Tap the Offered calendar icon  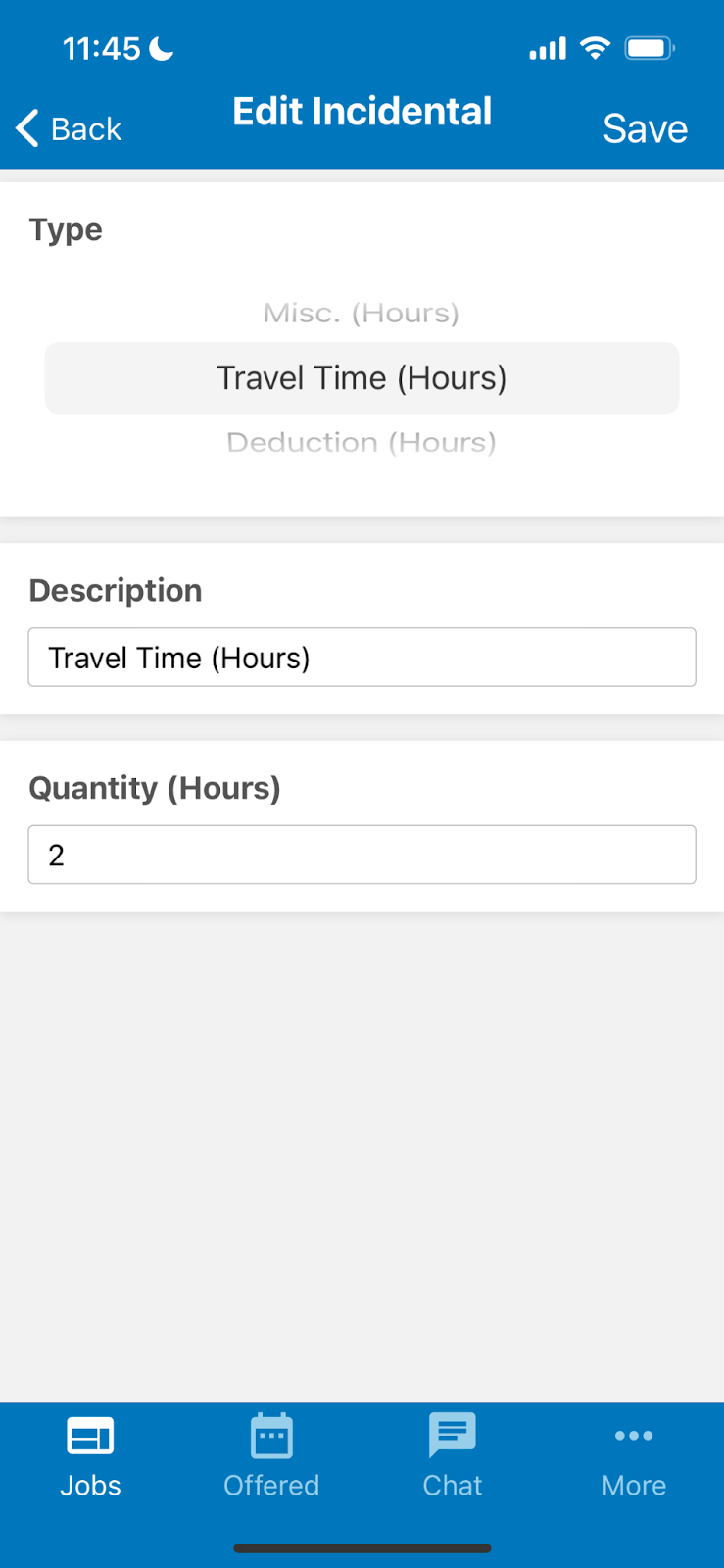coord(271,1437)
